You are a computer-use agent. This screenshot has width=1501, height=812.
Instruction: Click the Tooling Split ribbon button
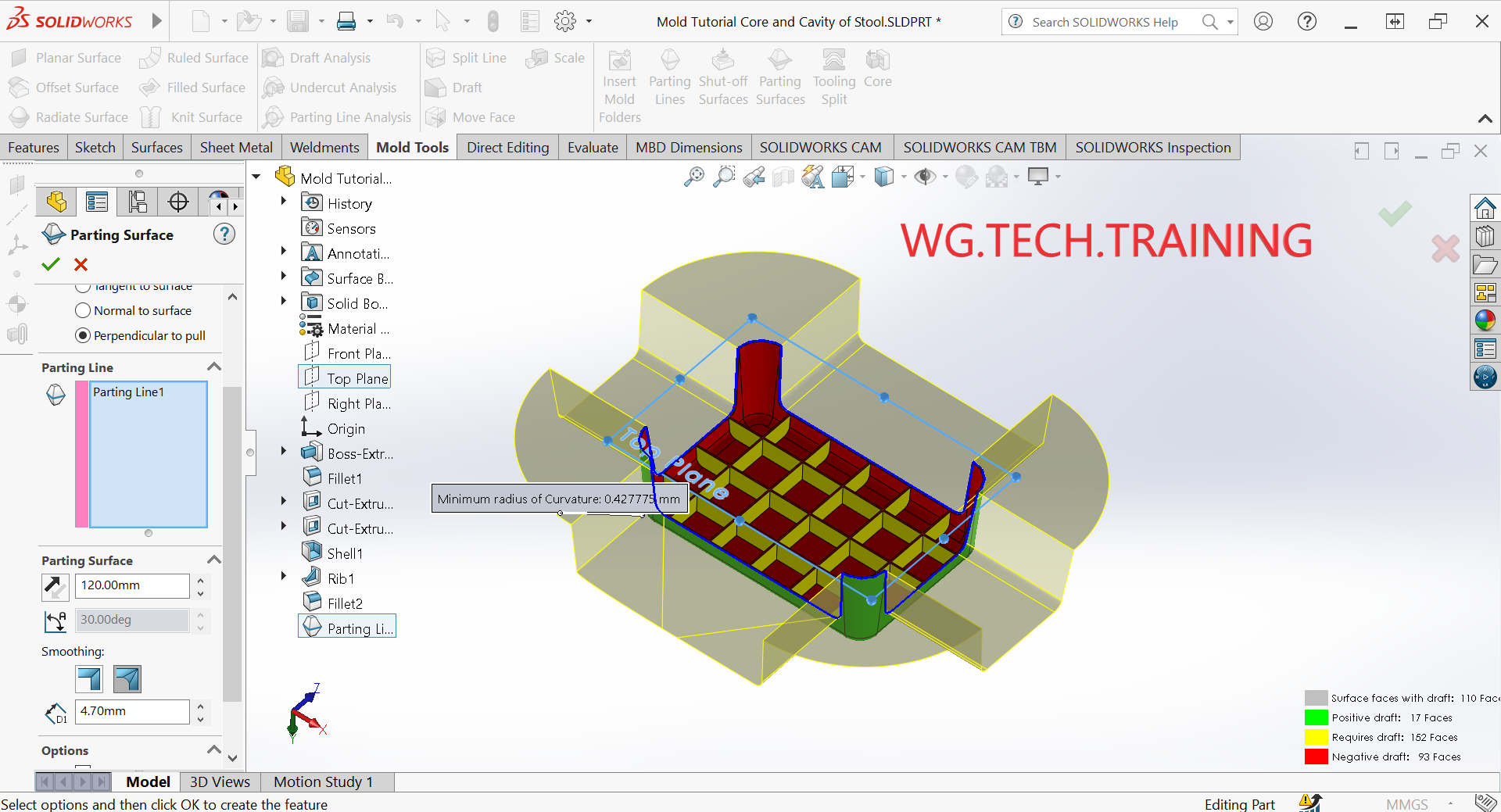834,79
